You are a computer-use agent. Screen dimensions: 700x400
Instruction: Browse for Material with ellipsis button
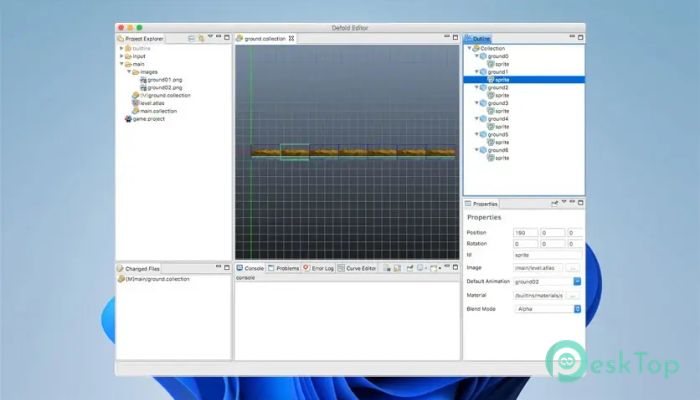(573, 296)
